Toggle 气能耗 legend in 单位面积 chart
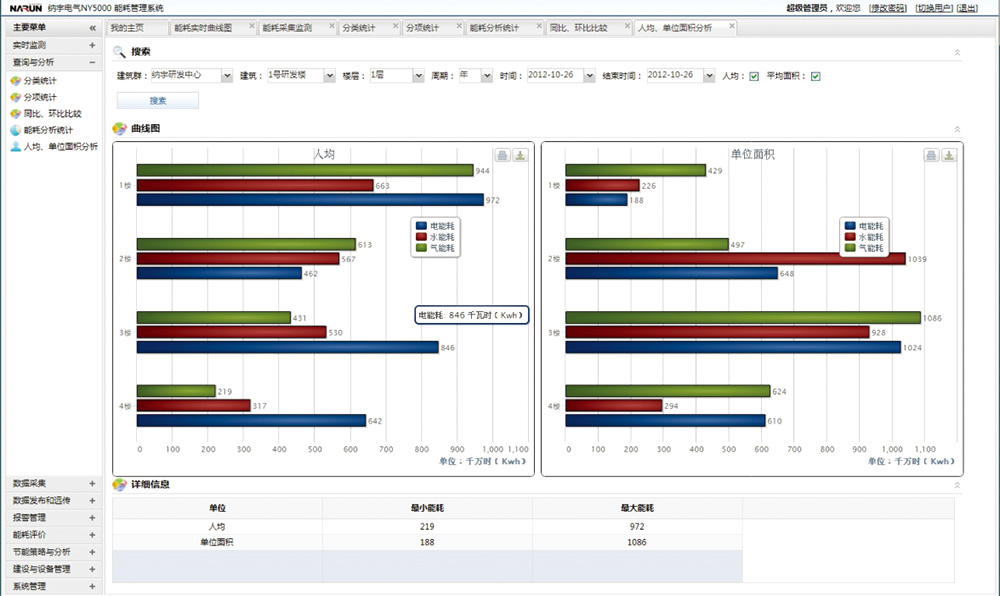This screenshot has height=596, width=1000. pyautogui.click(x=864, y=248)
